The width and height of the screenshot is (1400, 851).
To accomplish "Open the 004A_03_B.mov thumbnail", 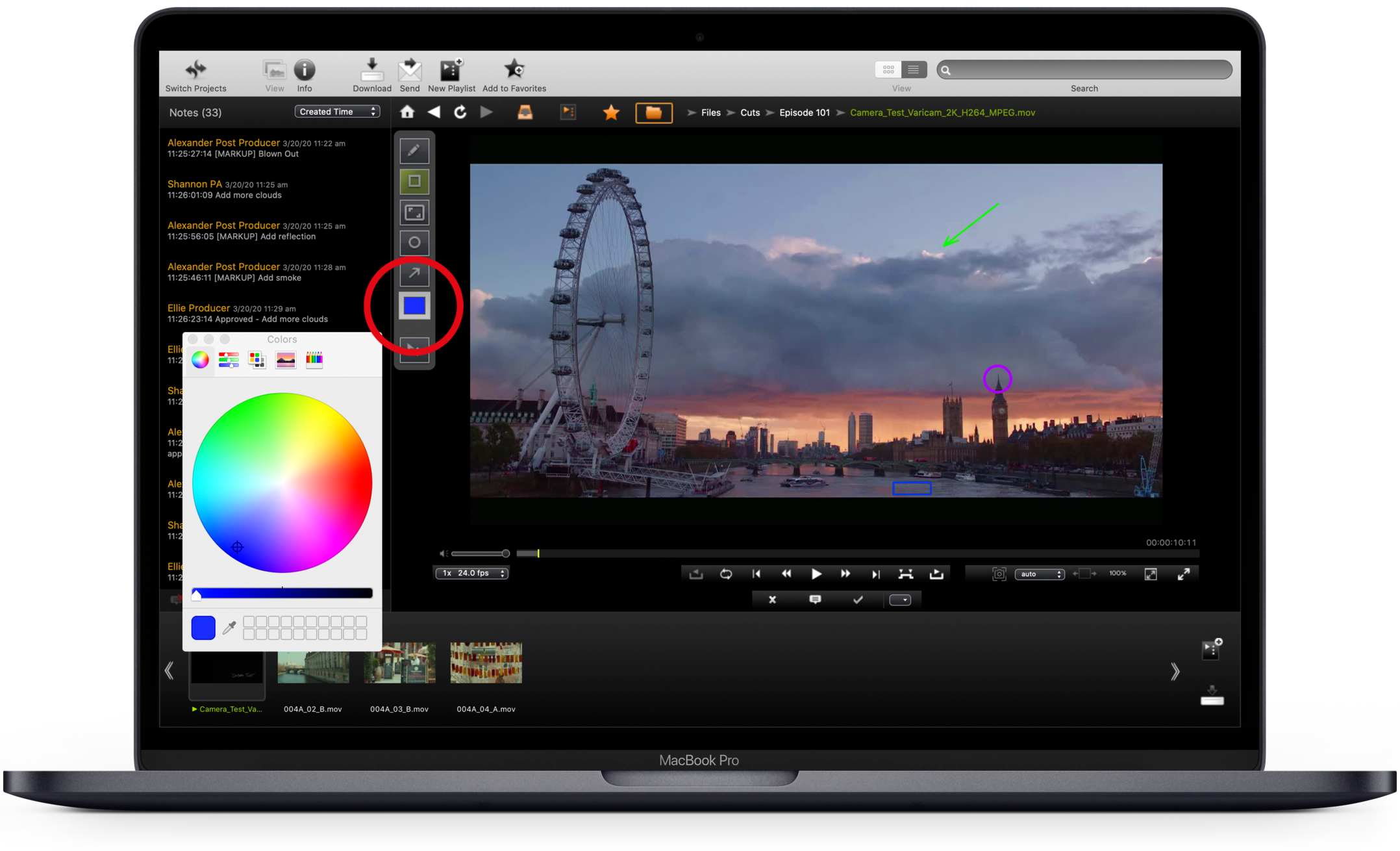I will (x=399, y=663).
